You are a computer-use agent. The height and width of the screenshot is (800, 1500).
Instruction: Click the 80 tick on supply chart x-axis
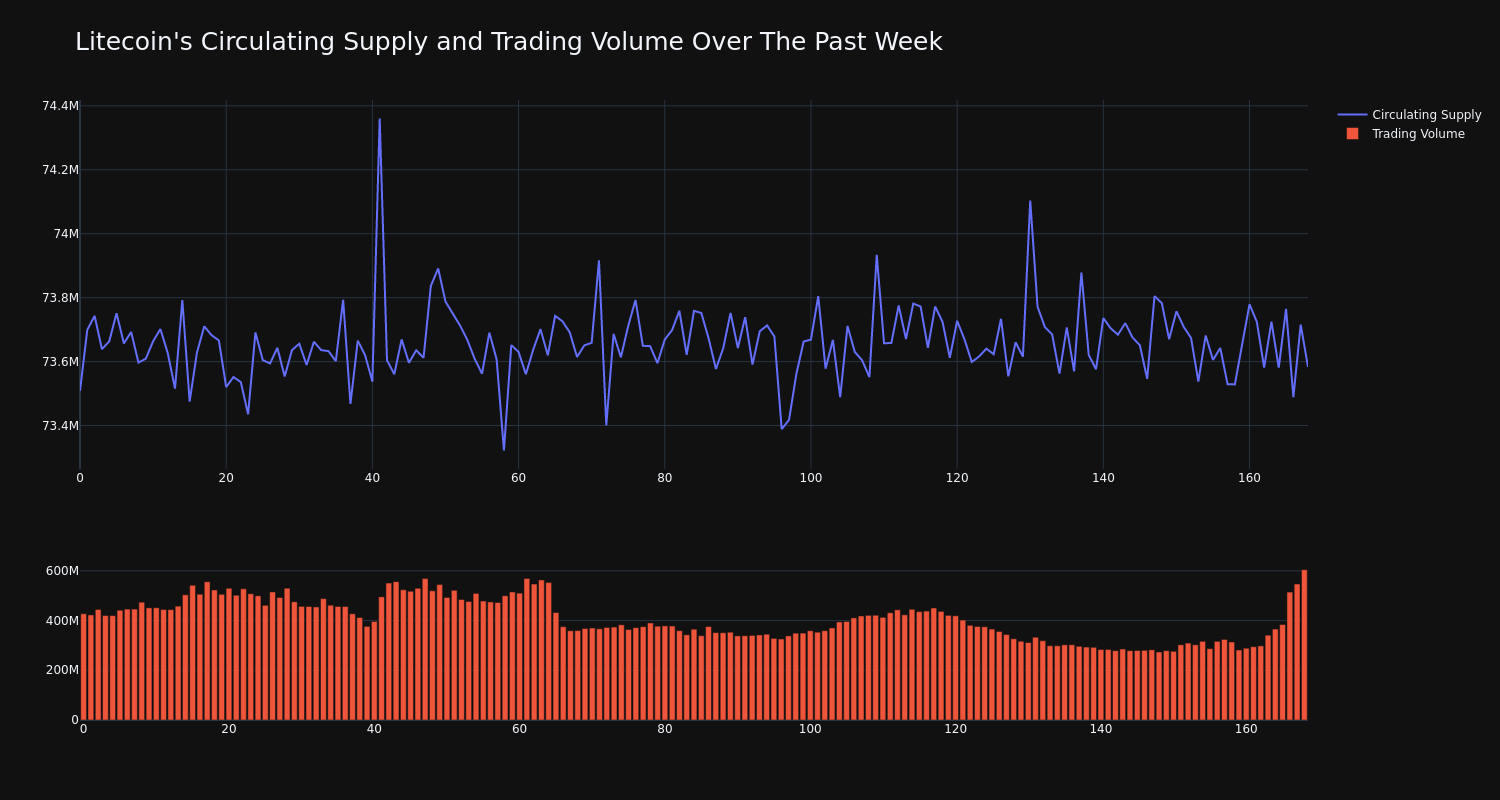tap(664, 478)
